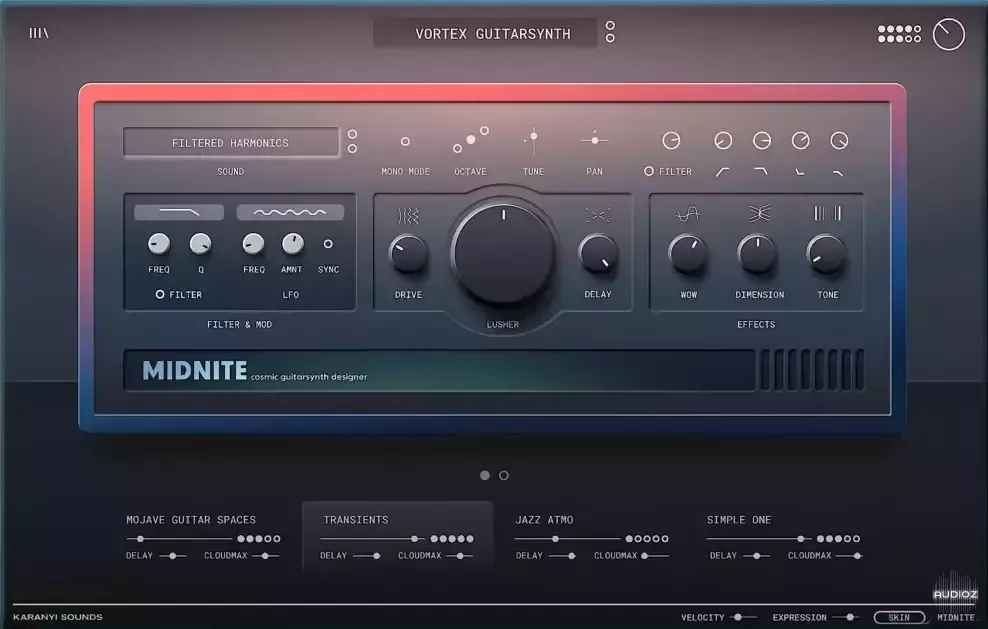The image size is (988, 629).
Task: Adjust the Velocity slider
Action: pyautogui.click(x=744, y=618)
